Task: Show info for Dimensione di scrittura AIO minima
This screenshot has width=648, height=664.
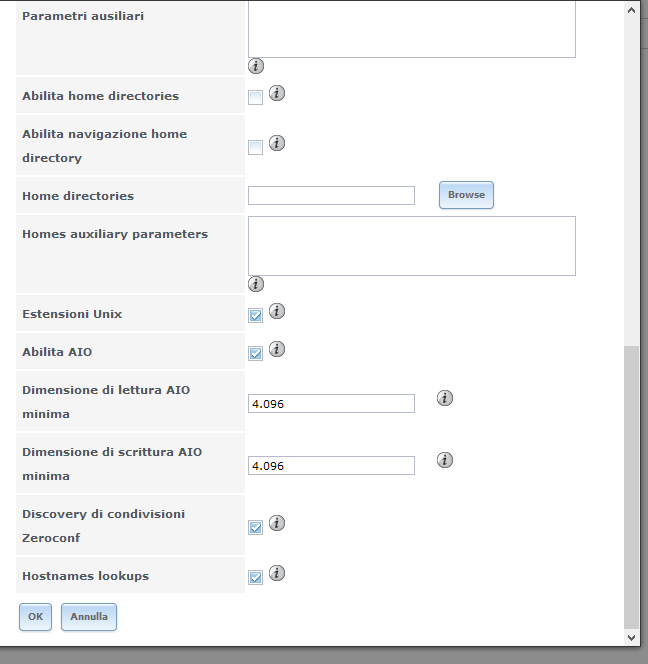Action: click(445, 460)
